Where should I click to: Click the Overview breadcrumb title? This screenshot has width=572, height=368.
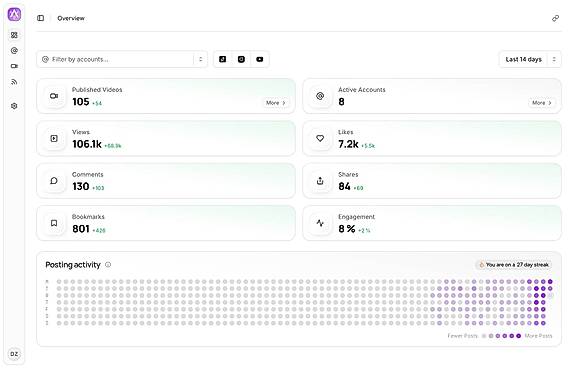71,18
